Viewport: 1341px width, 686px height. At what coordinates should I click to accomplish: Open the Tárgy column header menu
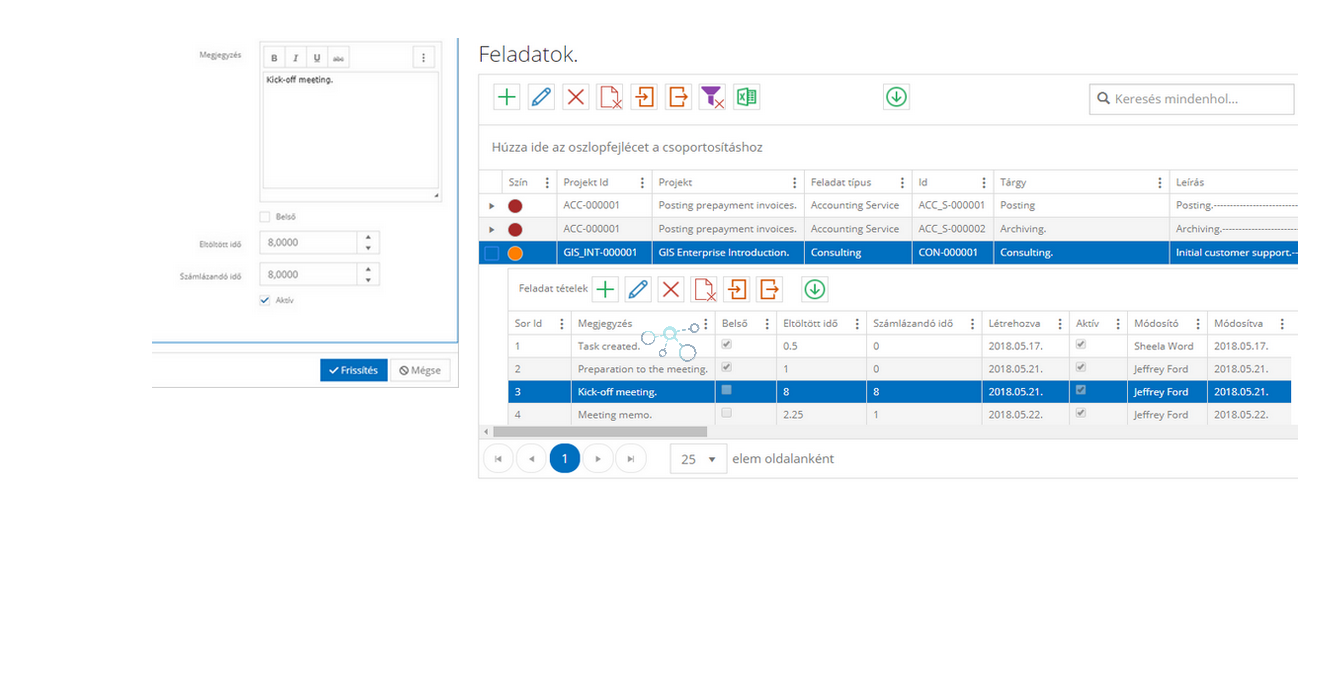[1157, 183]
